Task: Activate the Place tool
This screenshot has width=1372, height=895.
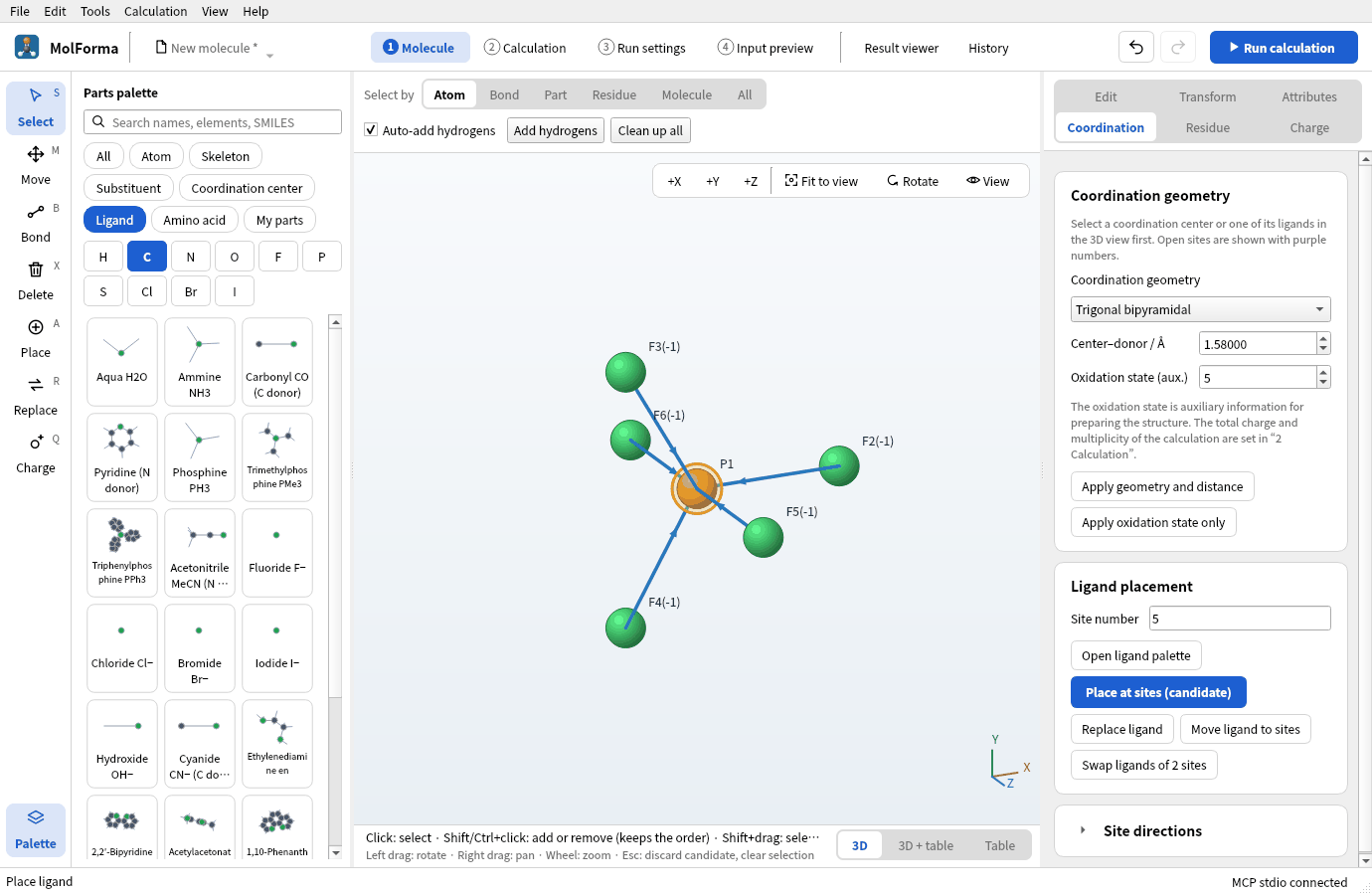Action: (36, 338)
